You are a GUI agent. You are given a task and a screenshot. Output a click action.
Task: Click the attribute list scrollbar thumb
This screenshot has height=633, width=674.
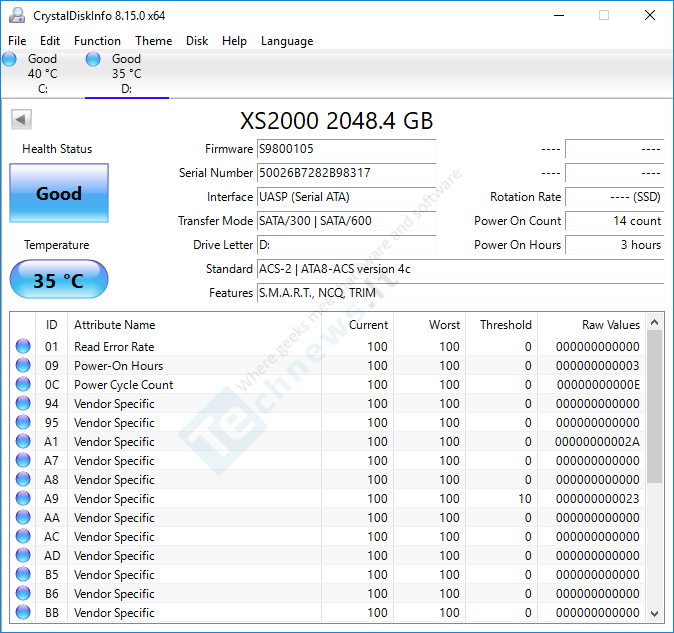point(655,407)
